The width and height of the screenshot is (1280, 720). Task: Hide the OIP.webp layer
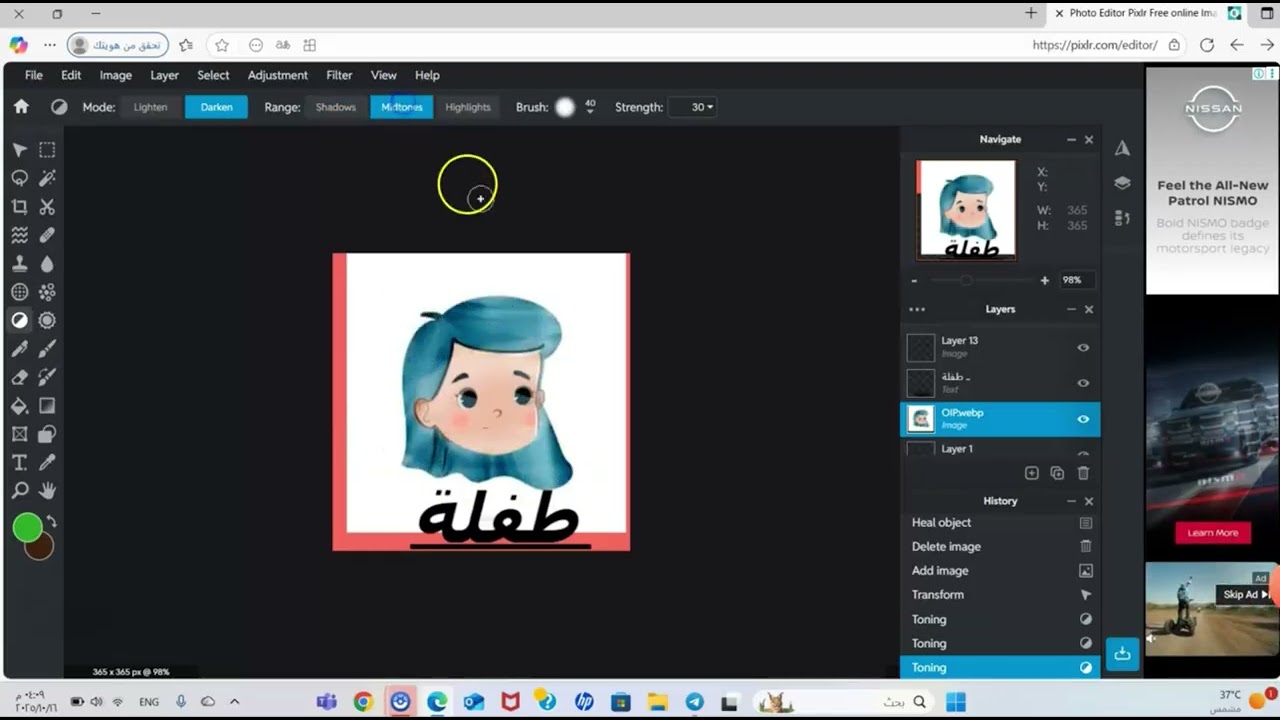pyautogui.click(x=1083, y=419)
